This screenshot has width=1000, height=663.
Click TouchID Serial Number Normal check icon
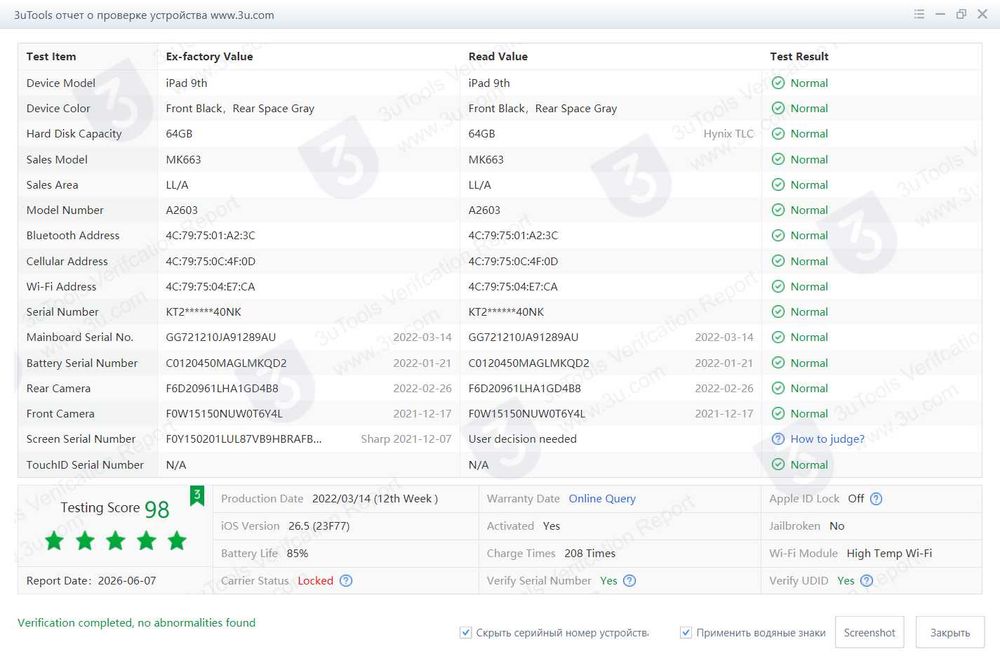click(778, 465)
